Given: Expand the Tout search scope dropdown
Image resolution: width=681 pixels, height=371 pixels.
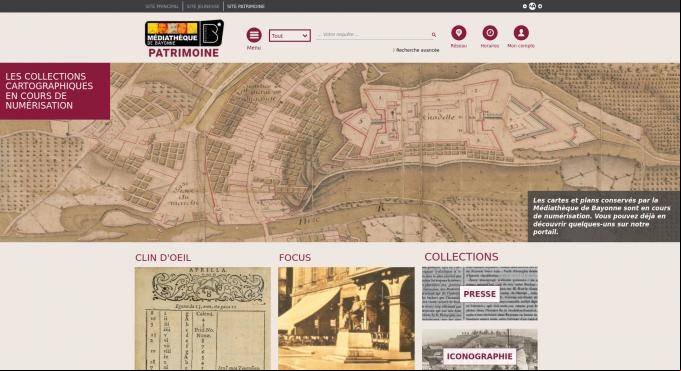Looking at the screenshot, I should pos(290,36).
